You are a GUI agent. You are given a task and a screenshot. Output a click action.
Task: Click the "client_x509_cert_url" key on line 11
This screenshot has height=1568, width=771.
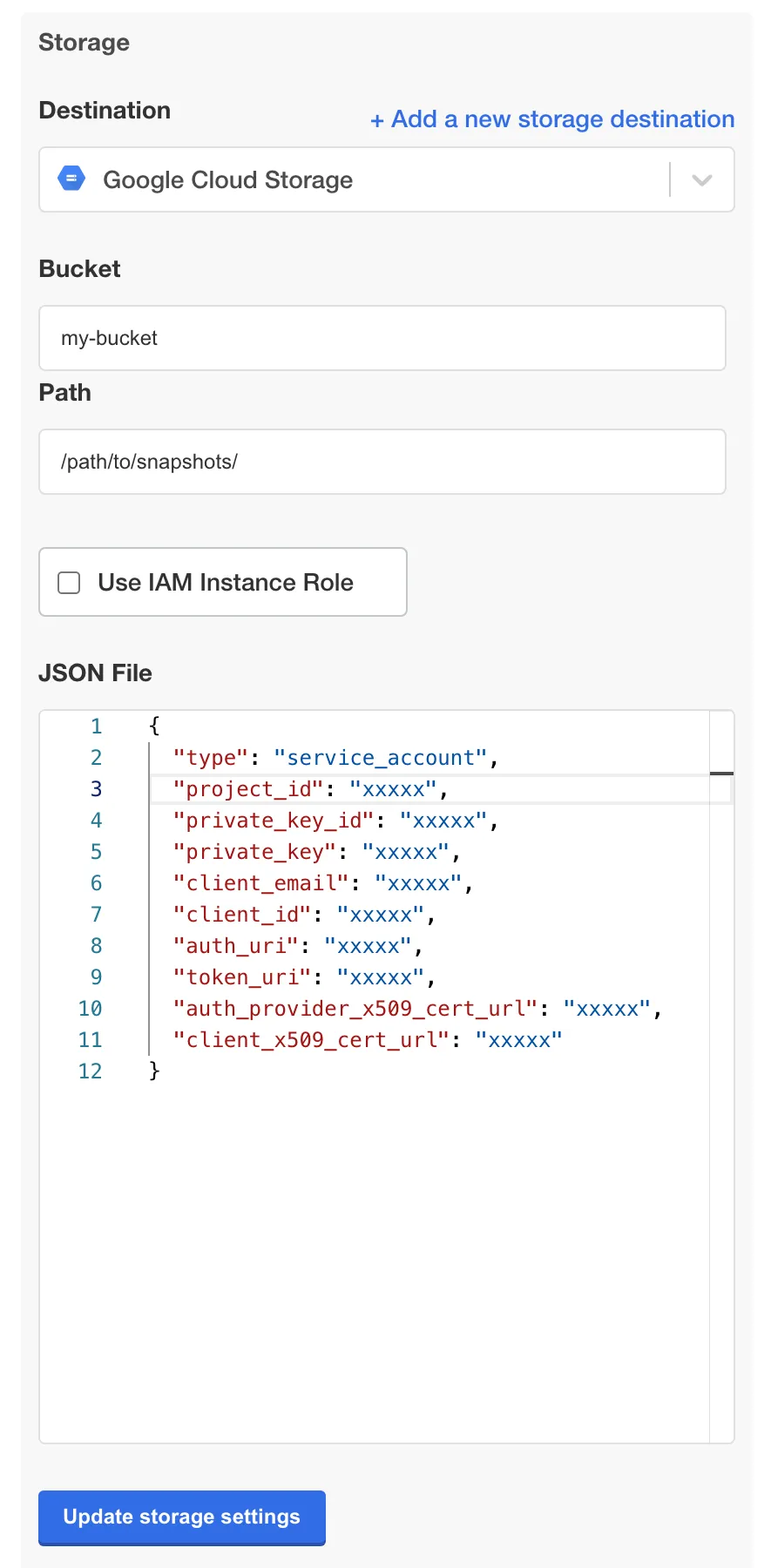coord(311,1040)
